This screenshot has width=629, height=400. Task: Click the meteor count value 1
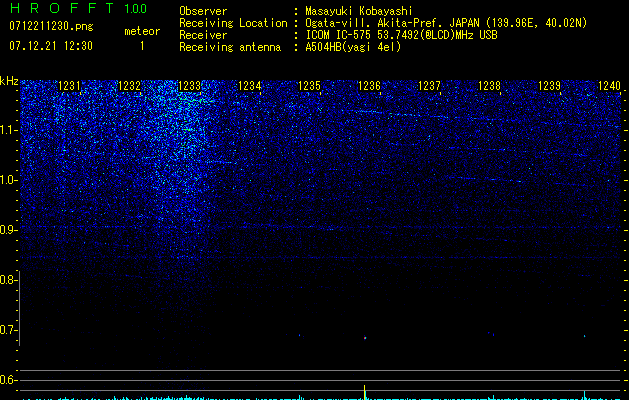tap(142, 46)
